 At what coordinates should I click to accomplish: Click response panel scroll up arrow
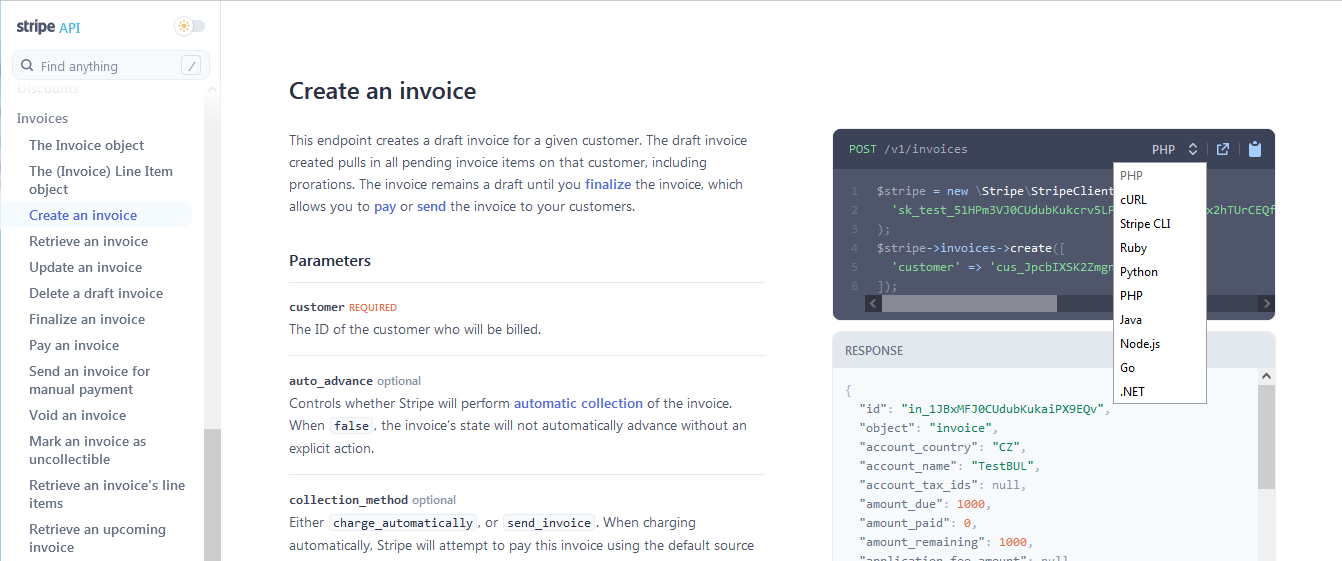(x=1266, y=377)
